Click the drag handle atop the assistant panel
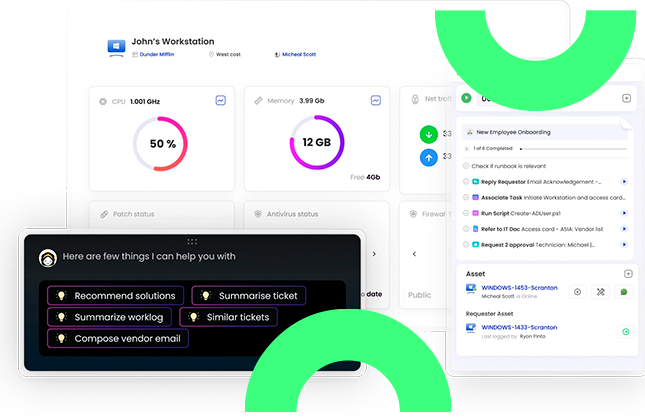 click(x=192, y=241)
